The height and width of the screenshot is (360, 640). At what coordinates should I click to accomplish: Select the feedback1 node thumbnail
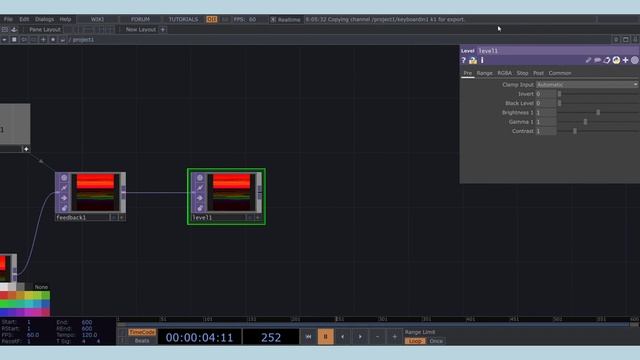96,192
